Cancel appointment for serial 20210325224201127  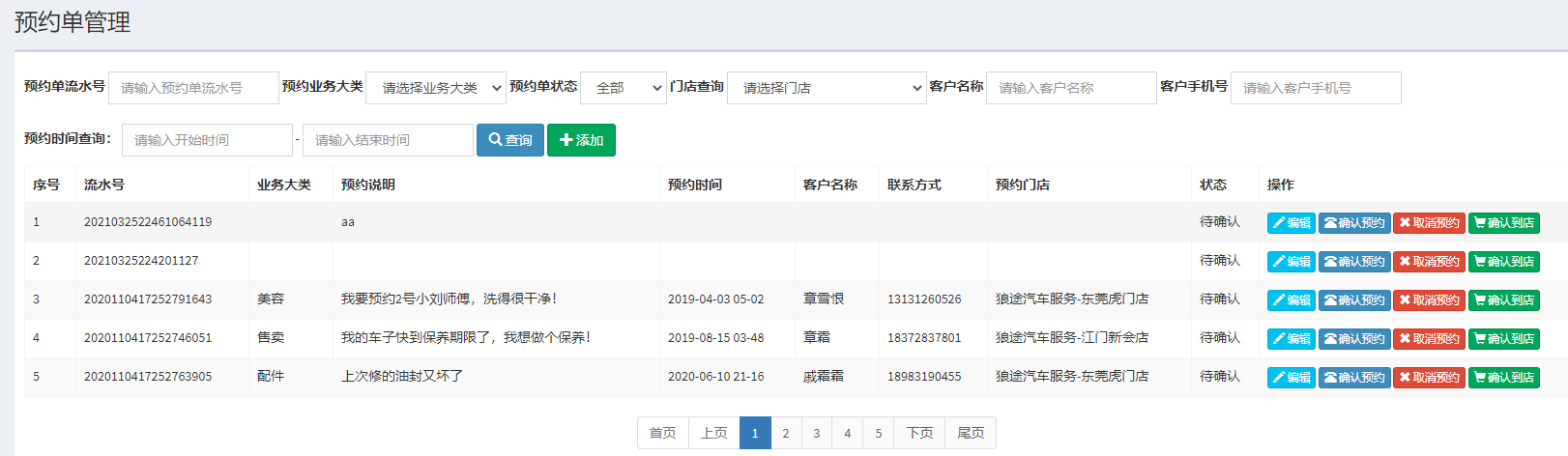point(1429,262)
